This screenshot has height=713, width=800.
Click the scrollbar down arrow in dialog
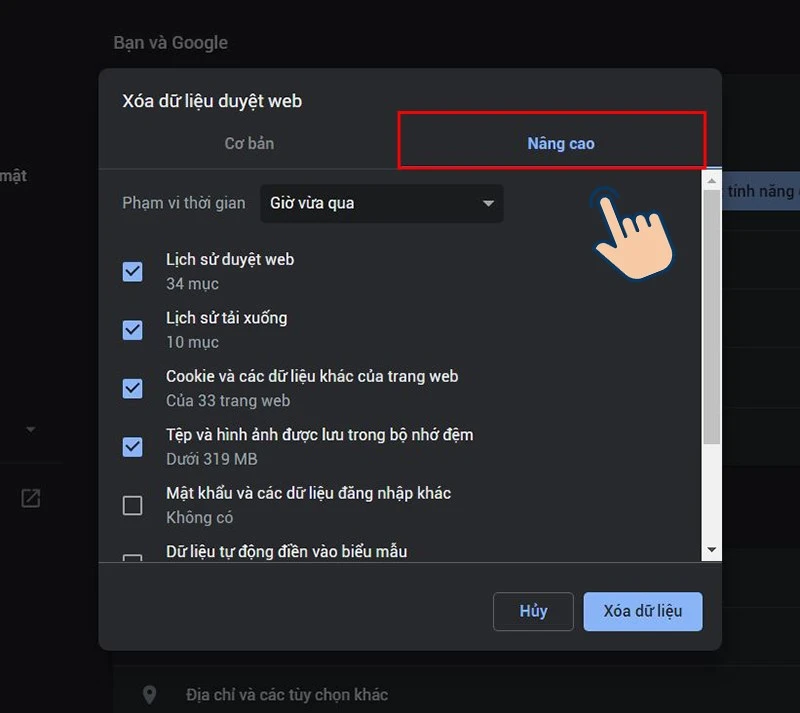tap(712, 550)
